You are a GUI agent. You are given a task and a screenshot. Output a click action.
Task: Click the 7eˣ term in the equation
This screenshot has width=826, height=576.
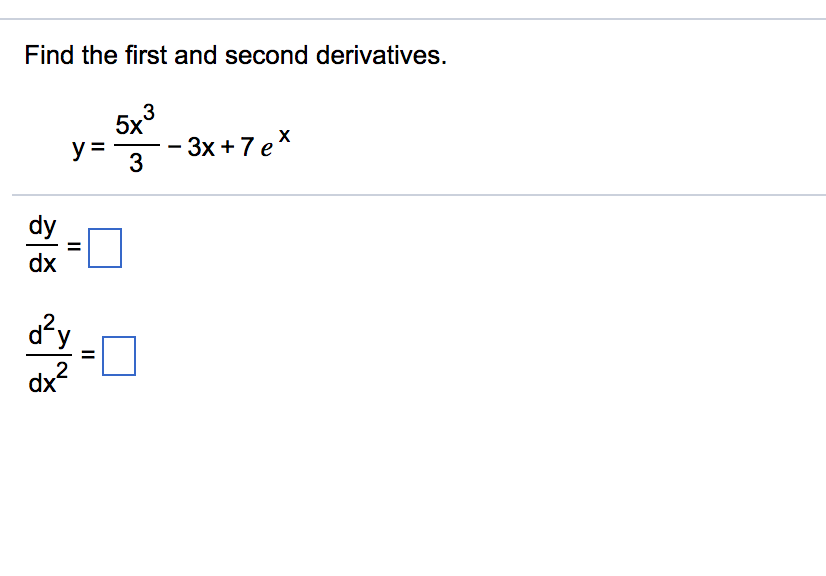(x=264, y=146)
